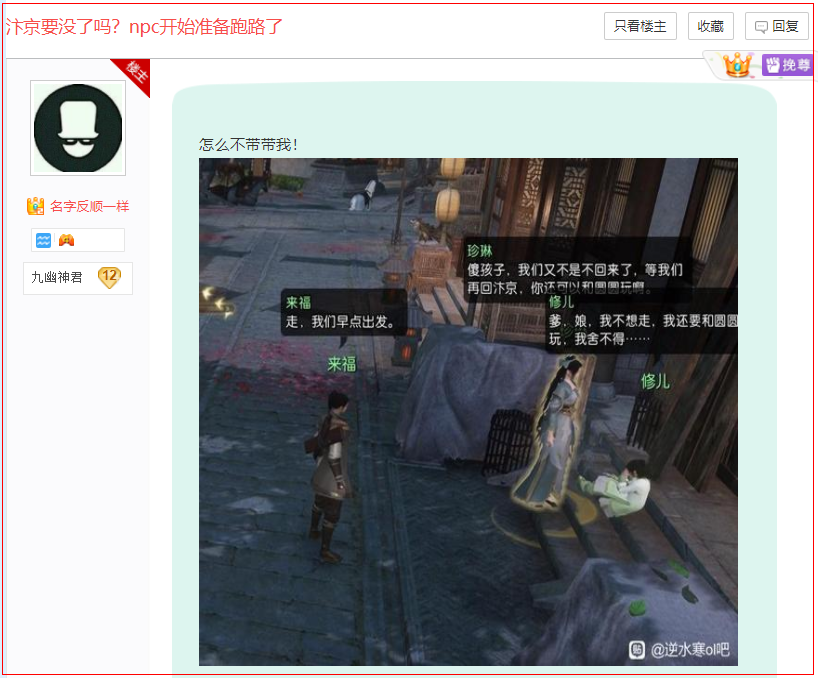Click 来福's dialogue box in the screenshot

pos(343,312)
